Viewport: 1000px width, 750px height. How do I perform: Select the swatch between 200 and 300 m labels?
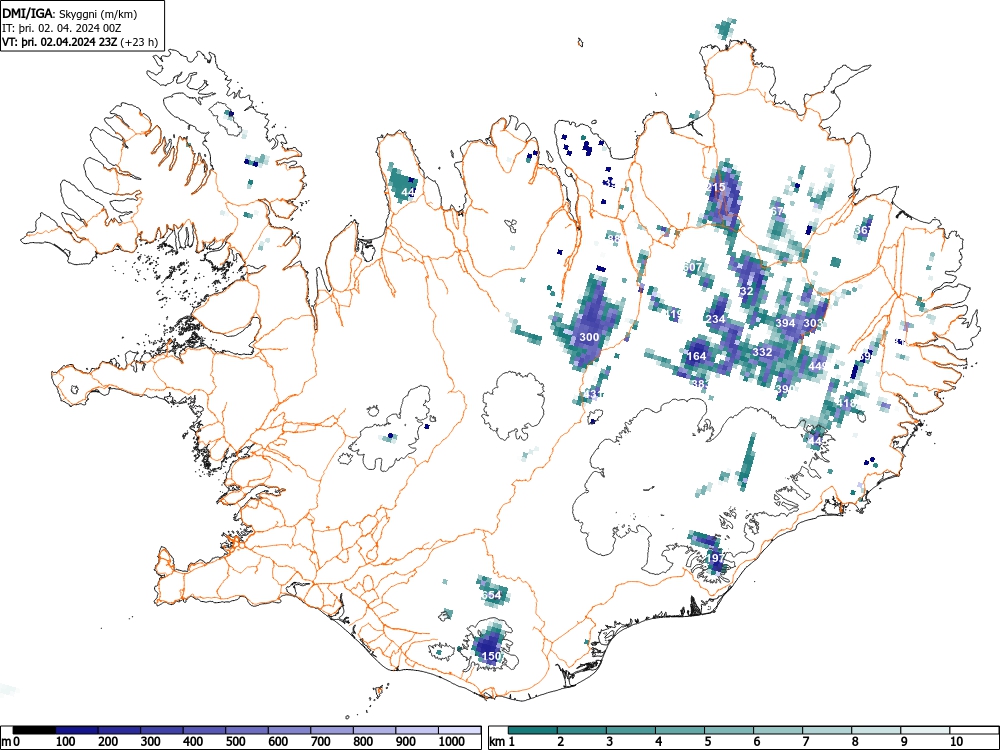(x=119, y=730)
